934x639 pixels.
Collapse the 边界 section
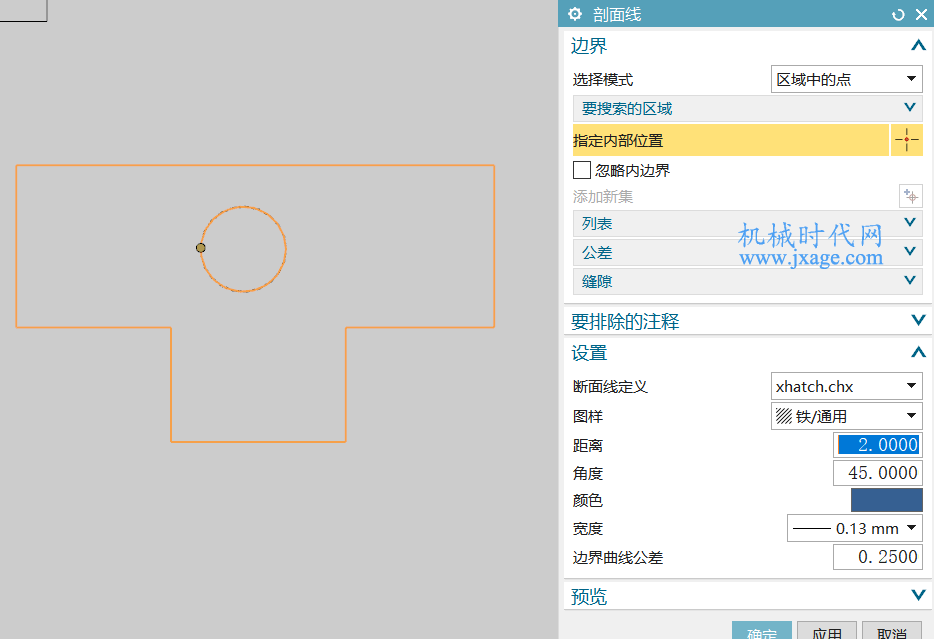tap(918, 45)
